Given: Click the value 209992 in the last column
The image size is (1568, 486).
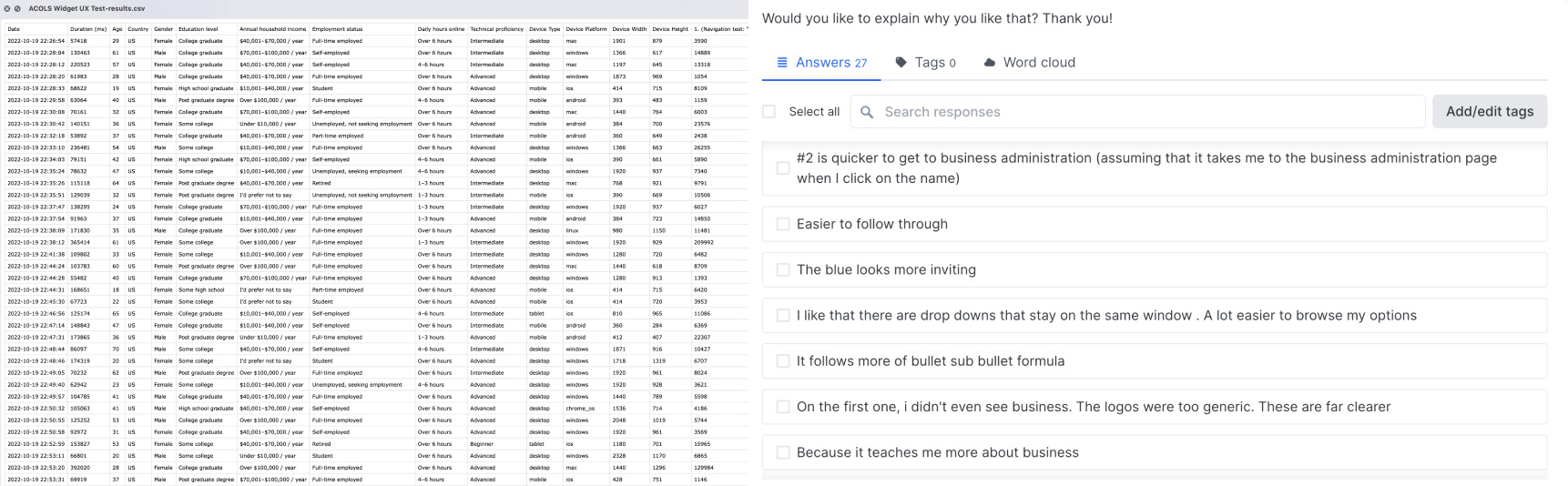Looking at the screenshot, I should (x=704, y=242).
